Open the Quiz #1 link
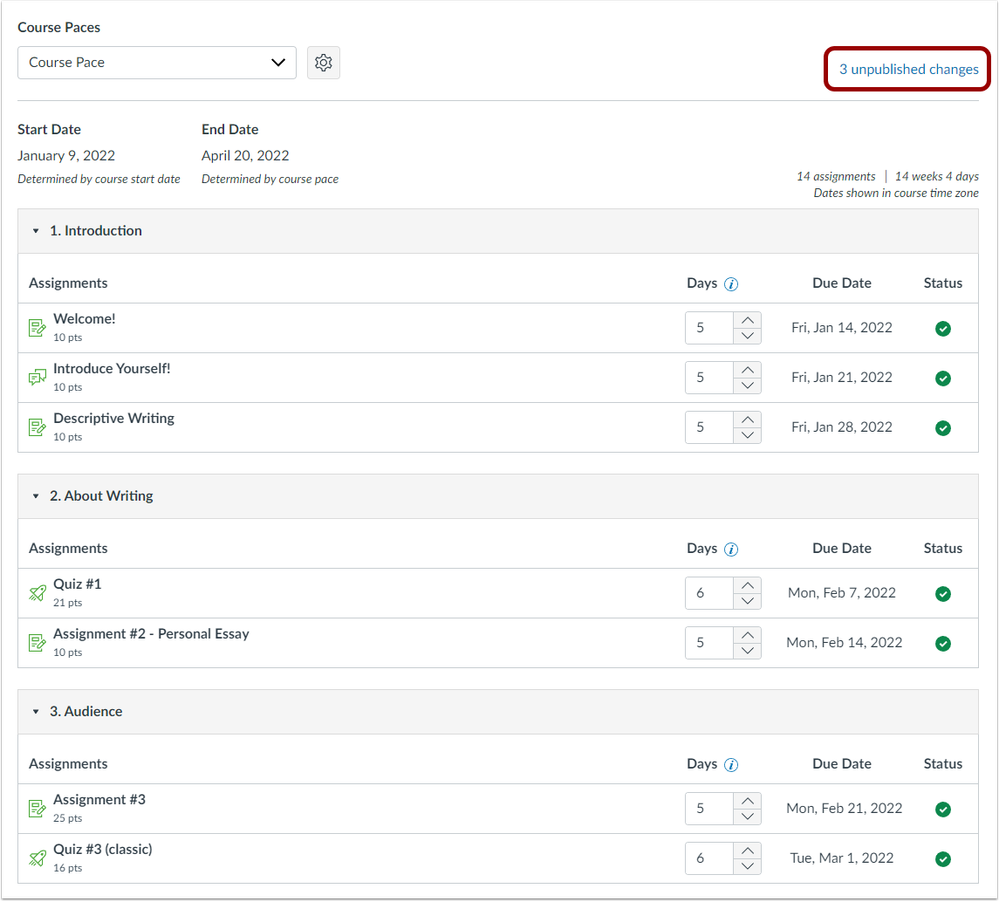 tap(77, 584)
